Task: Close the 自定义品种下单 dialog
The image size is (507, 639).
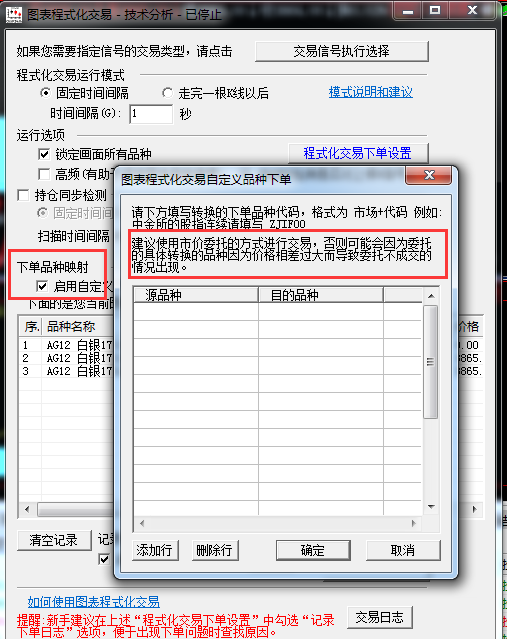Action: click(428, 176)
